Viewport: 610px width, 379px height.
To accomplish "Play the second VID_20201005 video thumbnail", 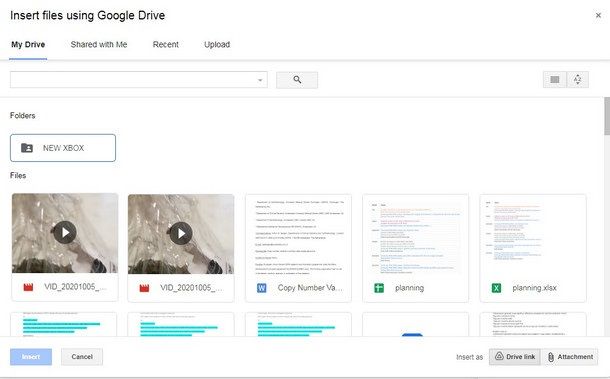I will (181, 233).
